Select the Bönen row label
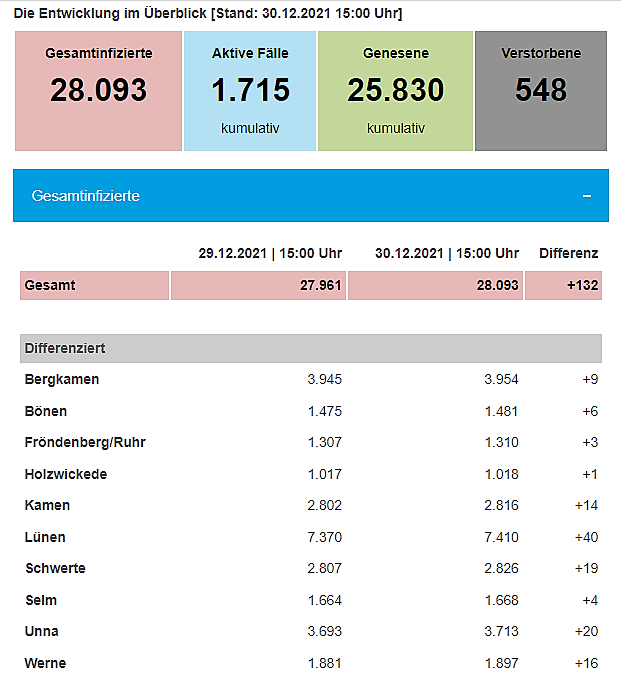The image size is (621, 682). pos(46,411)
